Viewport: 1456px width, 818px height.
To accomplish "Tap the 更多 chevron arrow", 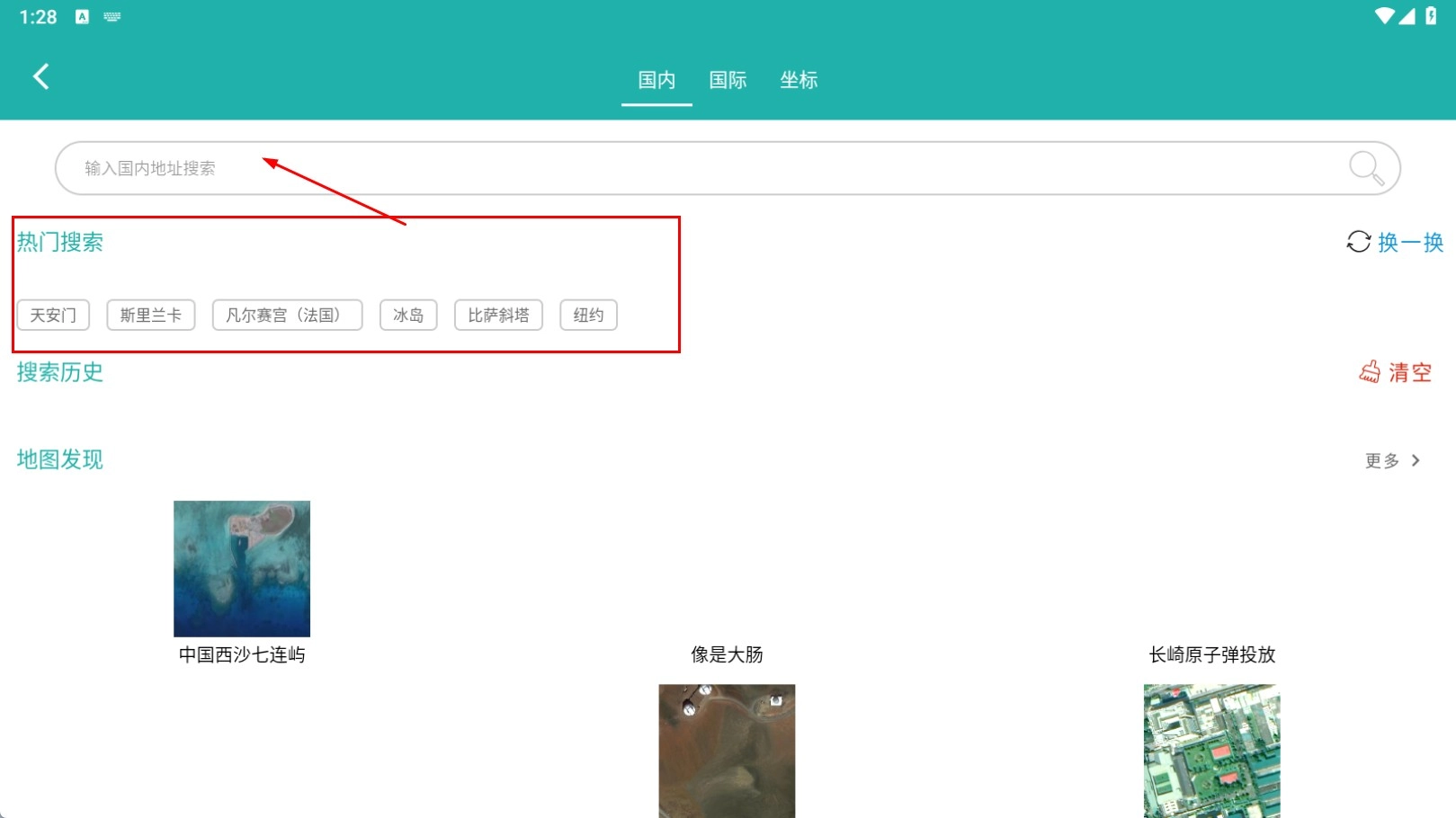I will [1416, 460].
